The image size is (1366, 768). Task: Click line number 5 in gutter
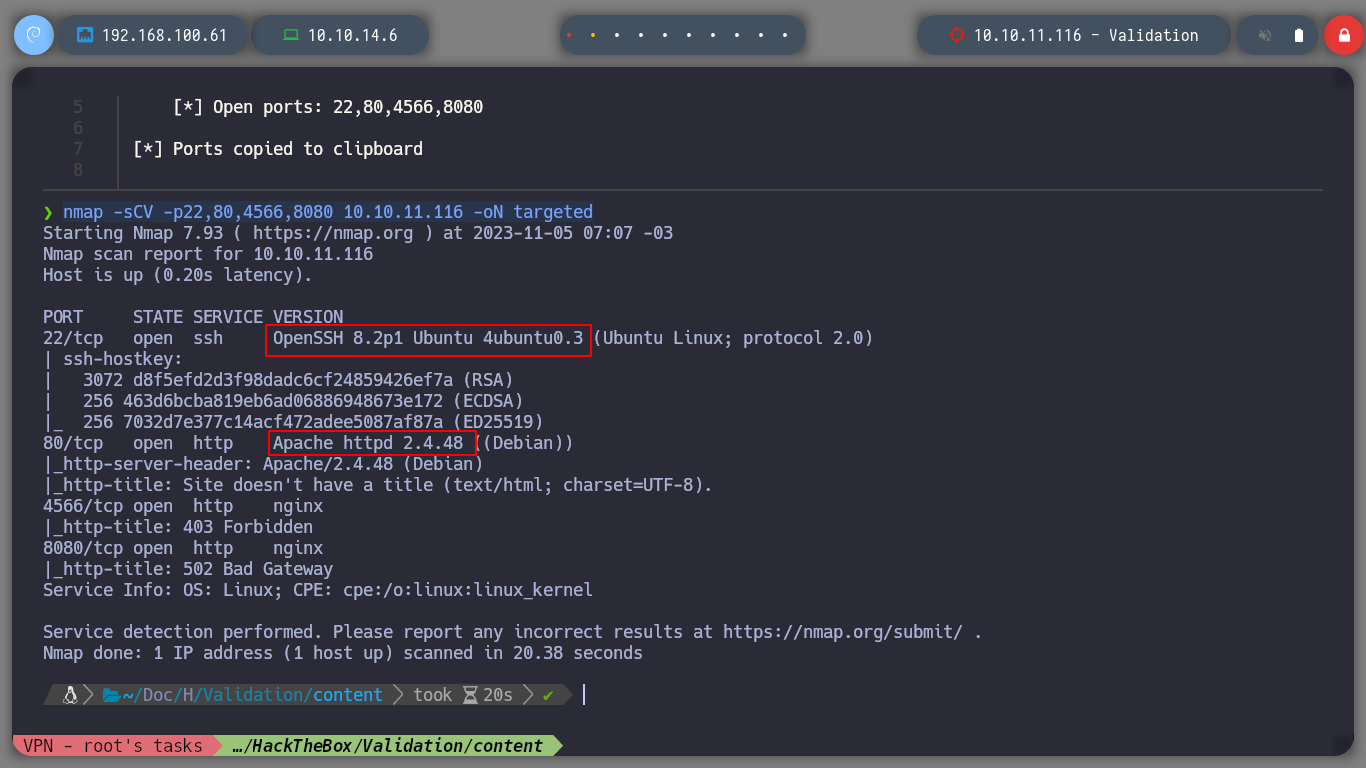click(78, 107)
